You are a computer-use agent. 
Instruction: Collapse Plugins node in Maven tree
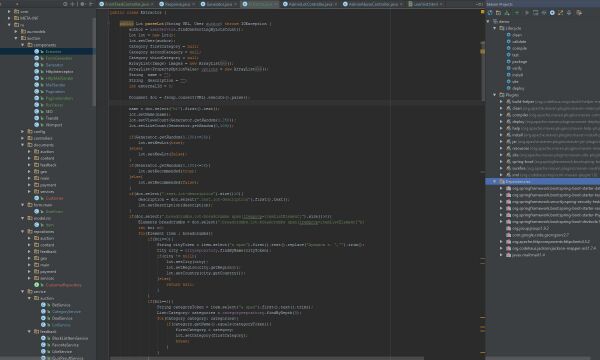click(494, 94)
